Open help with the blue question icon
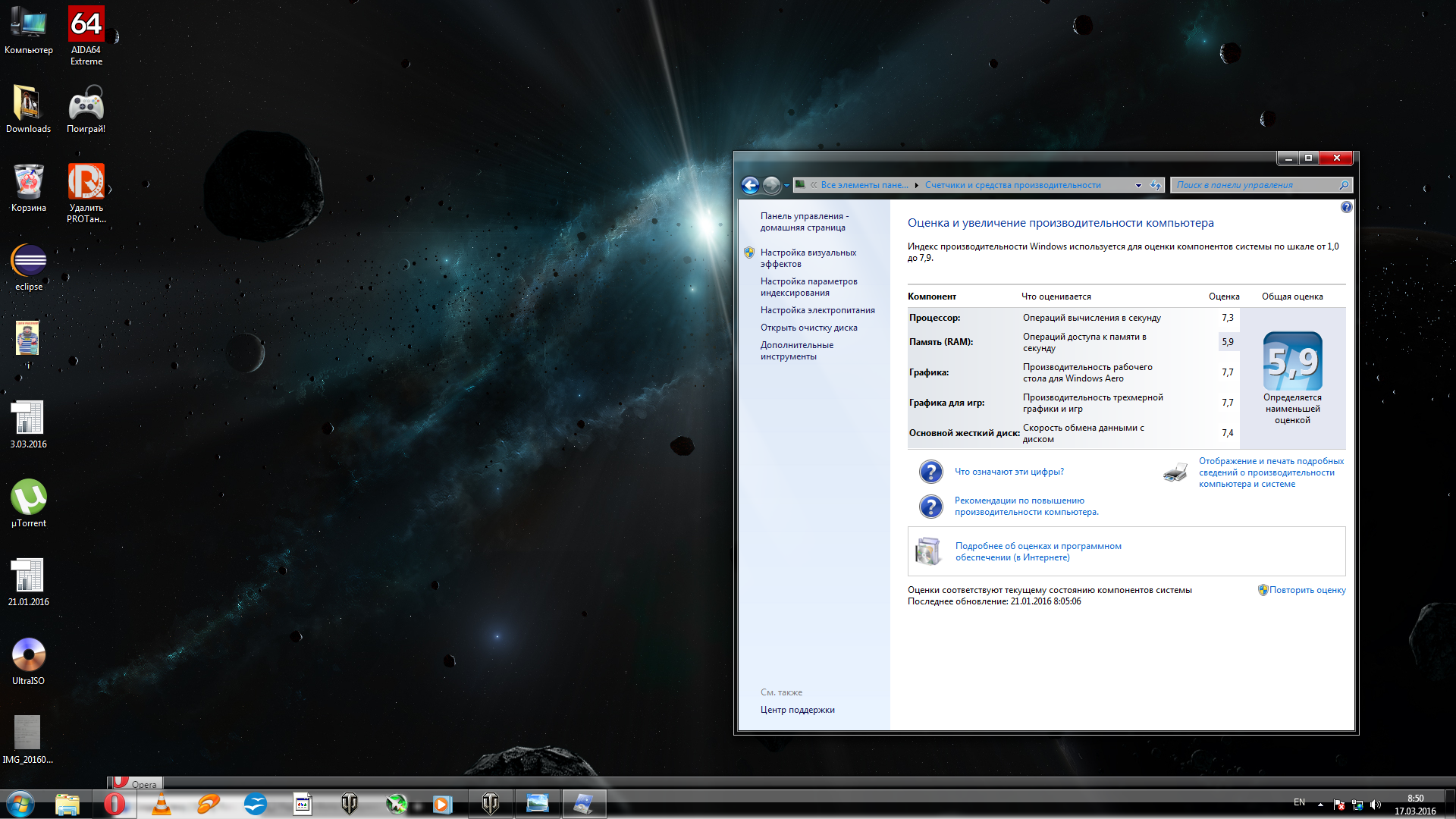 pyautogui.click(x=1346, y=207)
